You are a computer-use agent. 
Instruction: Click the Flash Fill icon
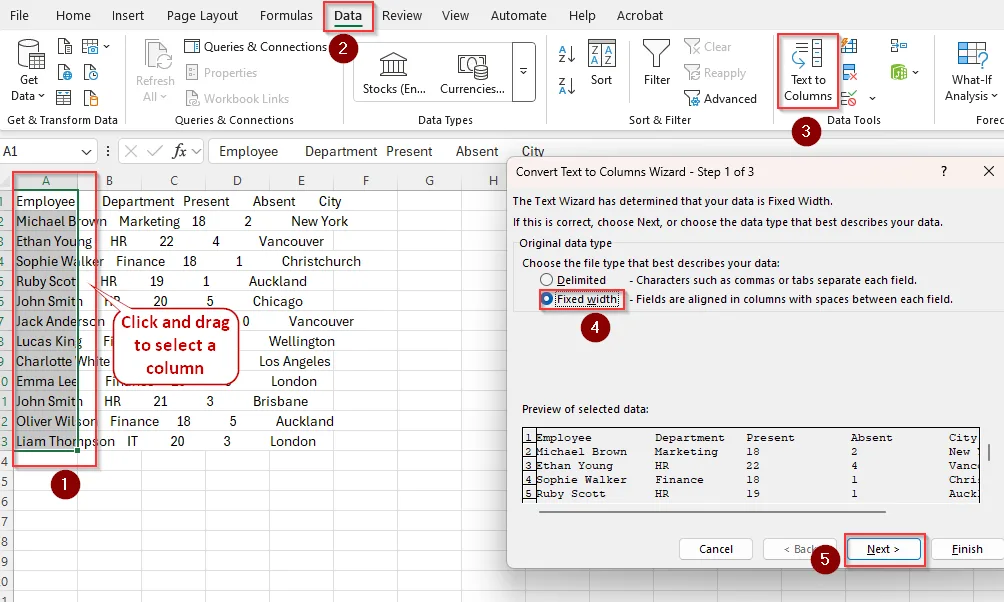[849, 46]
